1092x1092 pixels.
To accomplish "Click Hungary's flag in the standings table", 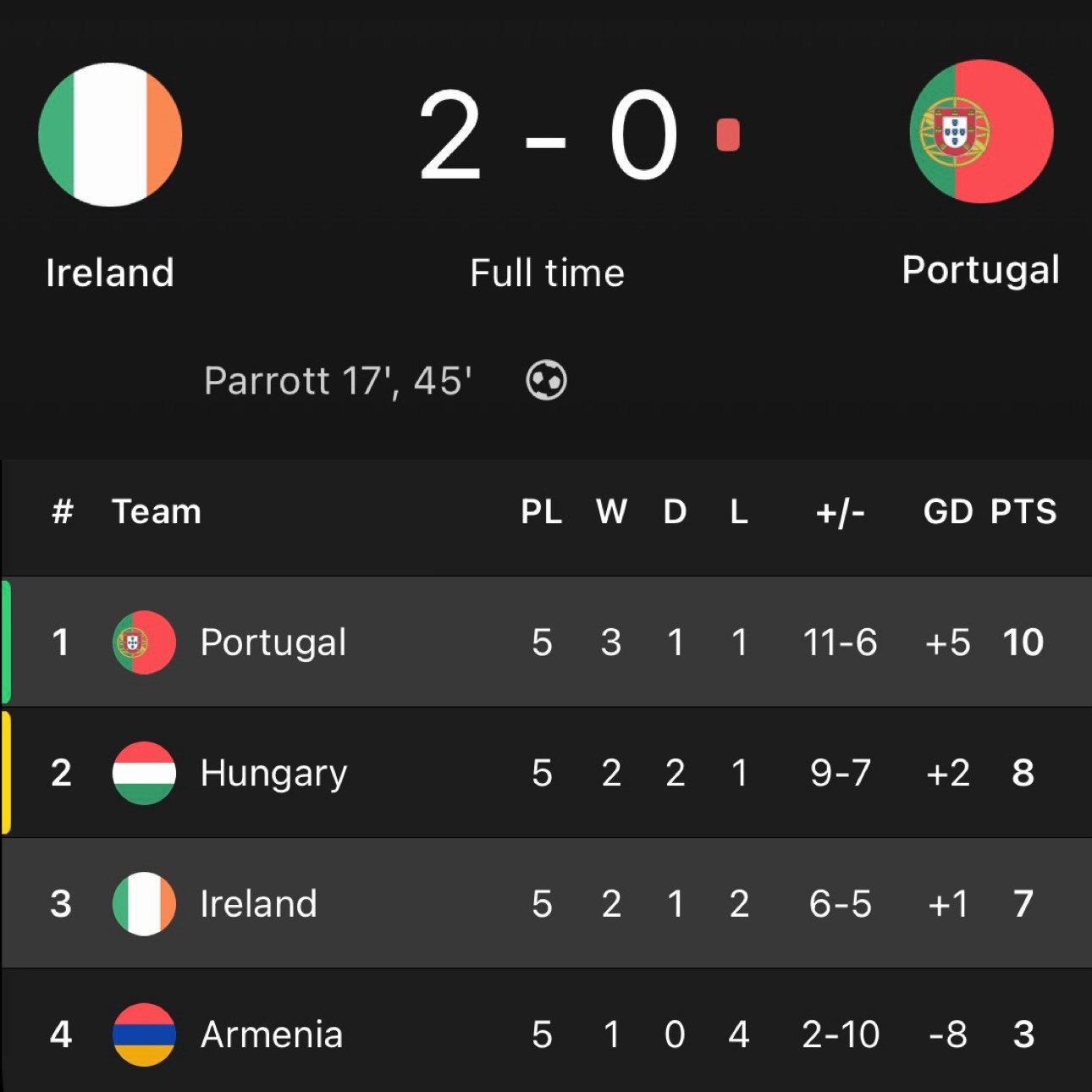I will [144, 773].
